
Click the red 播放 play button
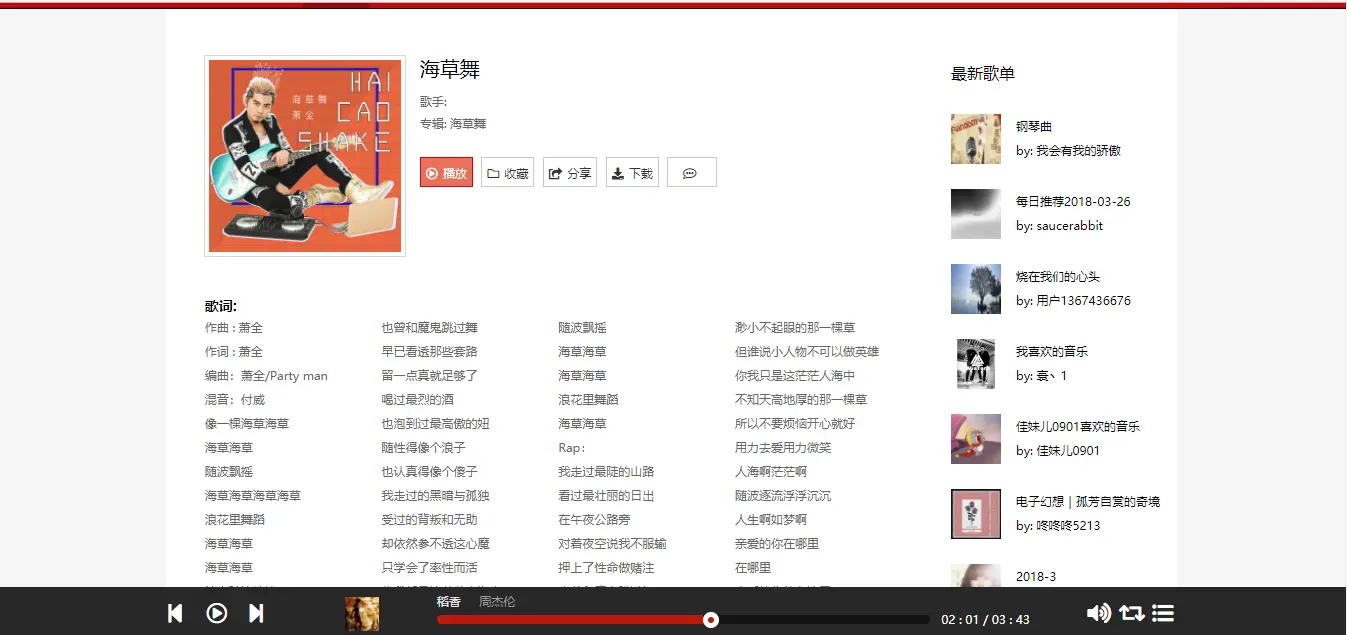[446, 172]
